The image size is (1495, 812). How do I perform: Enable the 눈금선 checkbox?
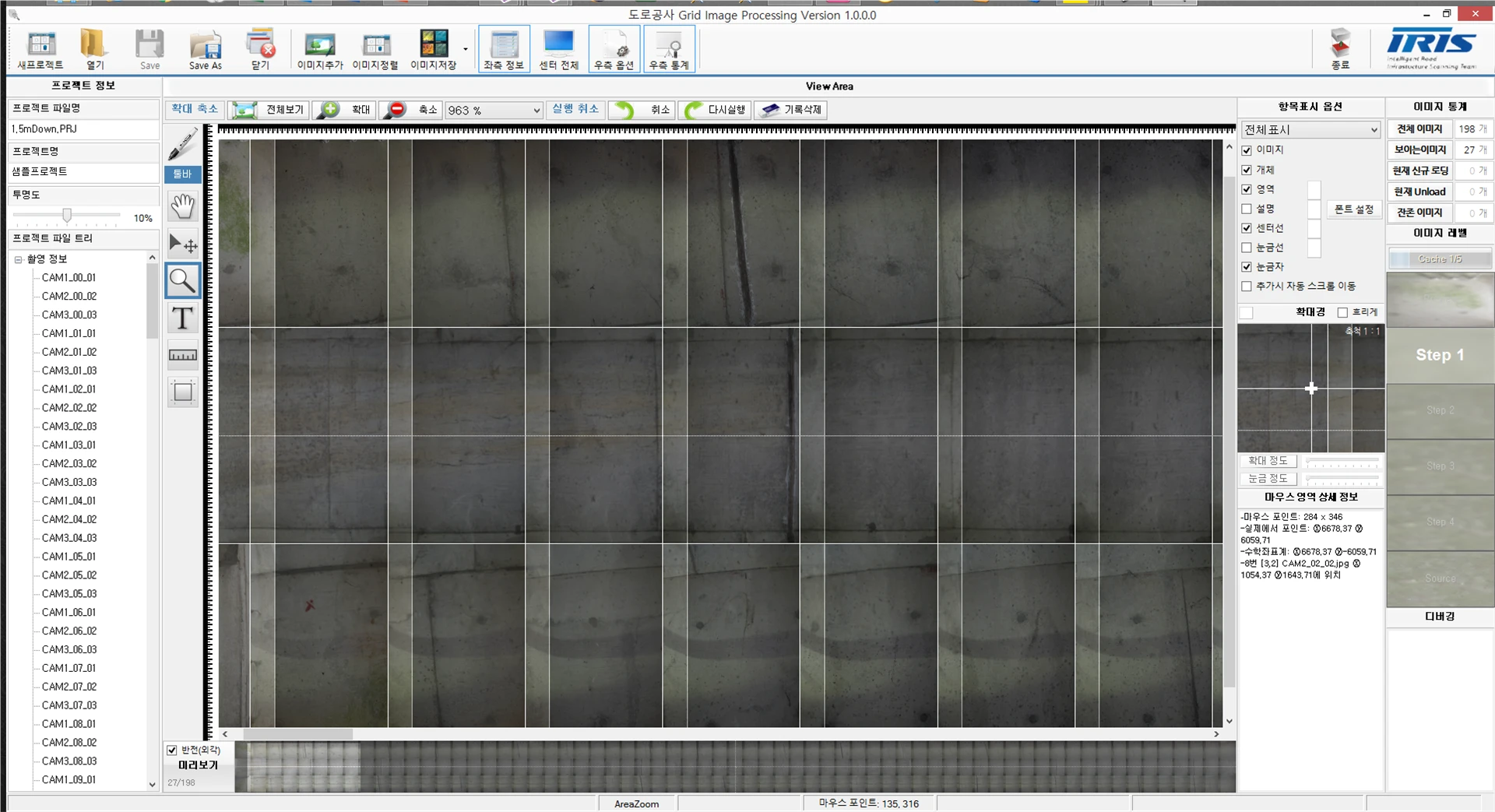tap(1247, 248)
